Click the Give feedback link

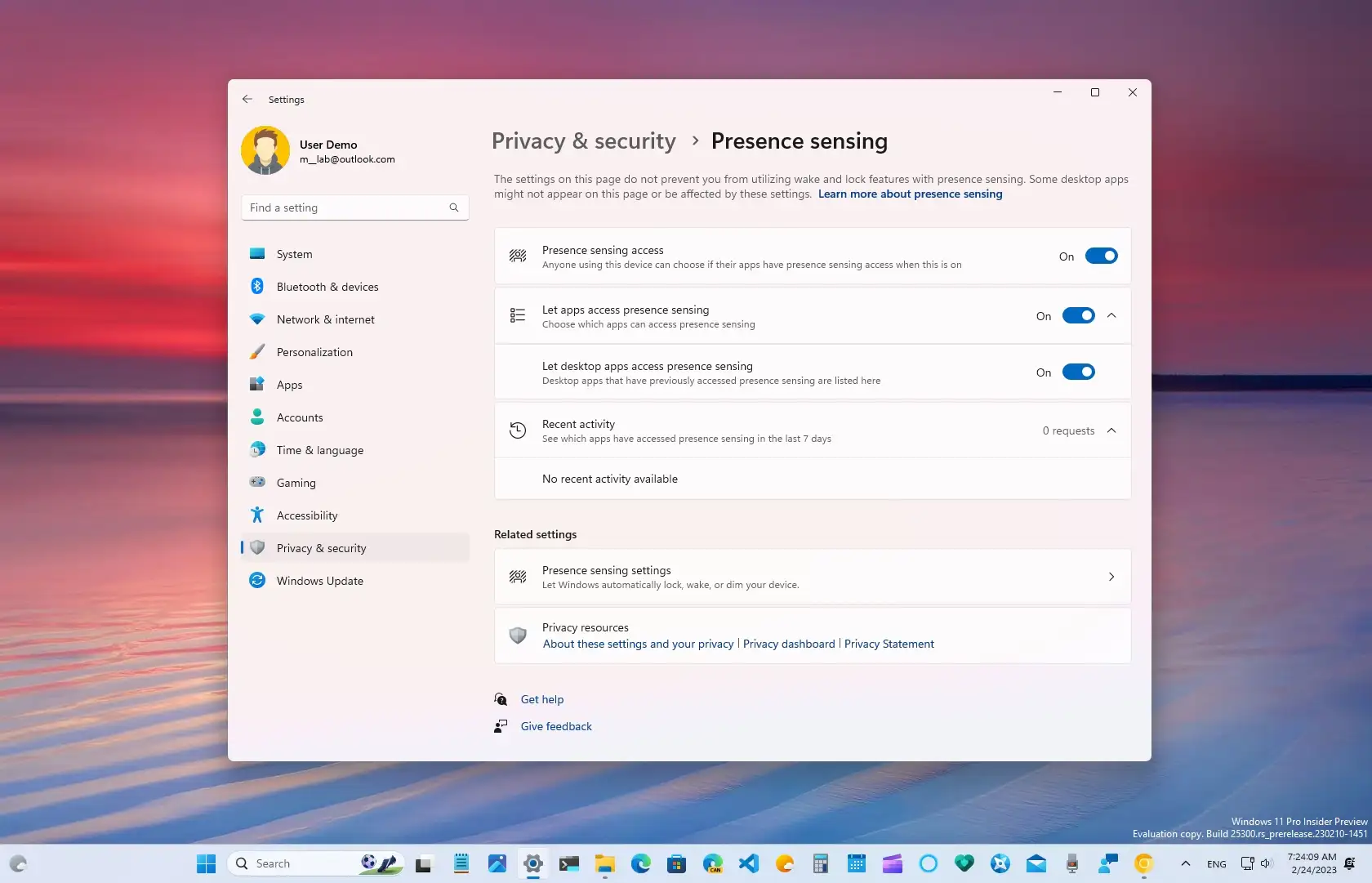pyautogui.click(x=556, y=726)
